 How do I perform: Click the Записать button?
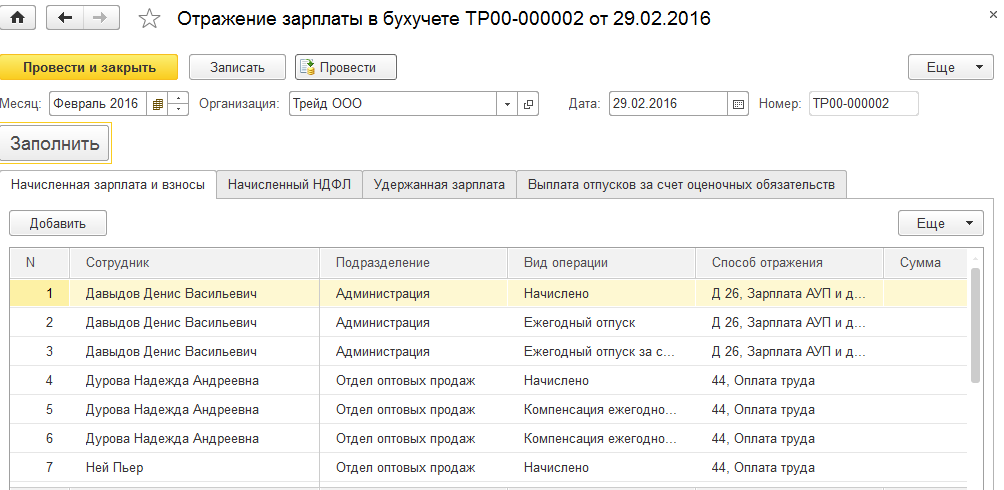click(x=237, y=67)
